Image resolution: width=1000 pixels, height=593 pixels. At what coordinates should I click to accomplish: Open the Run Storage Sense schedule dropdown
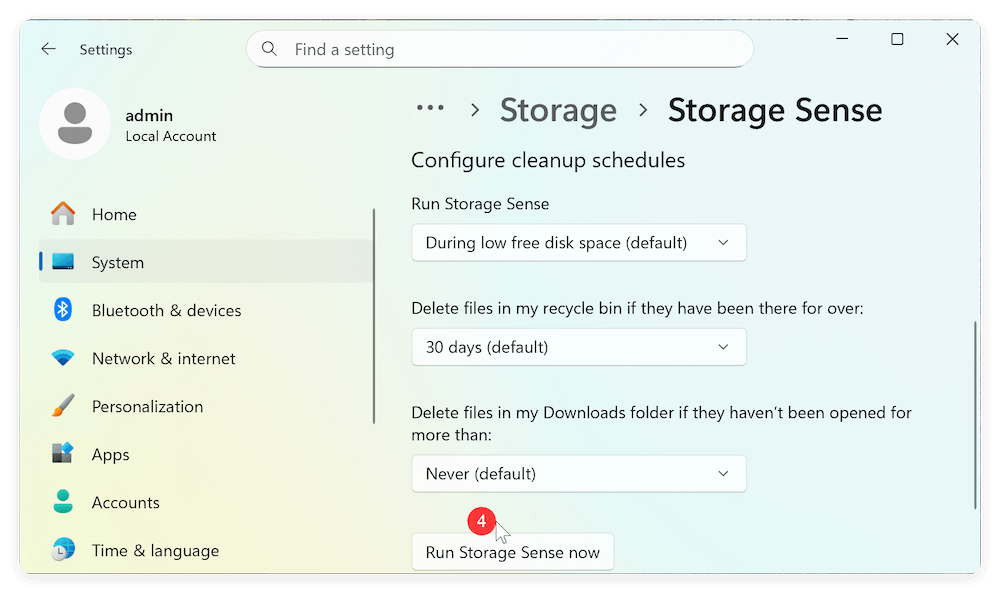[578, 242]
